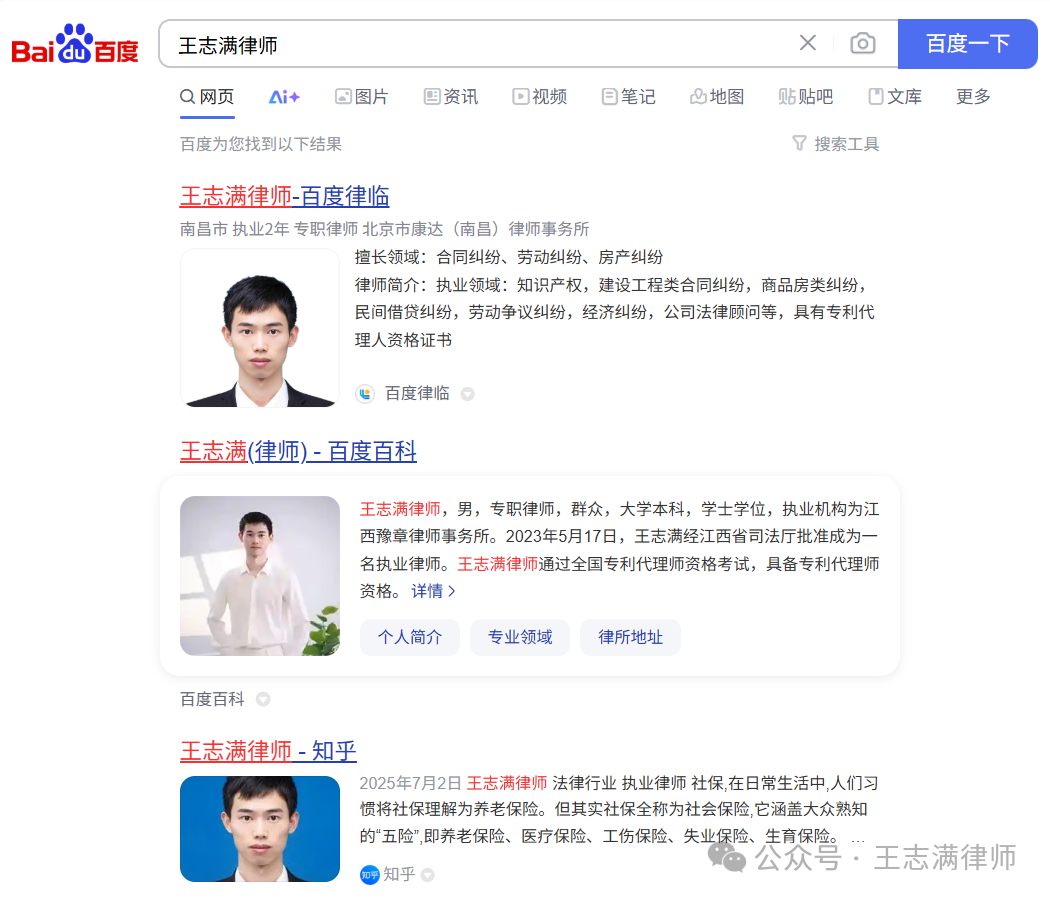
Task: Open the 详情 link
Action: pyautogui.click(x=433, y=591)
